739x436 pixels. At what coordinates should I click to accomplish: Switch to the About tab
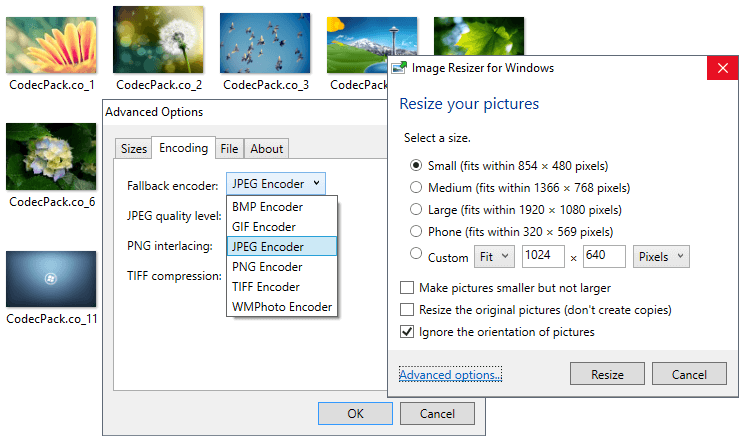266,149
